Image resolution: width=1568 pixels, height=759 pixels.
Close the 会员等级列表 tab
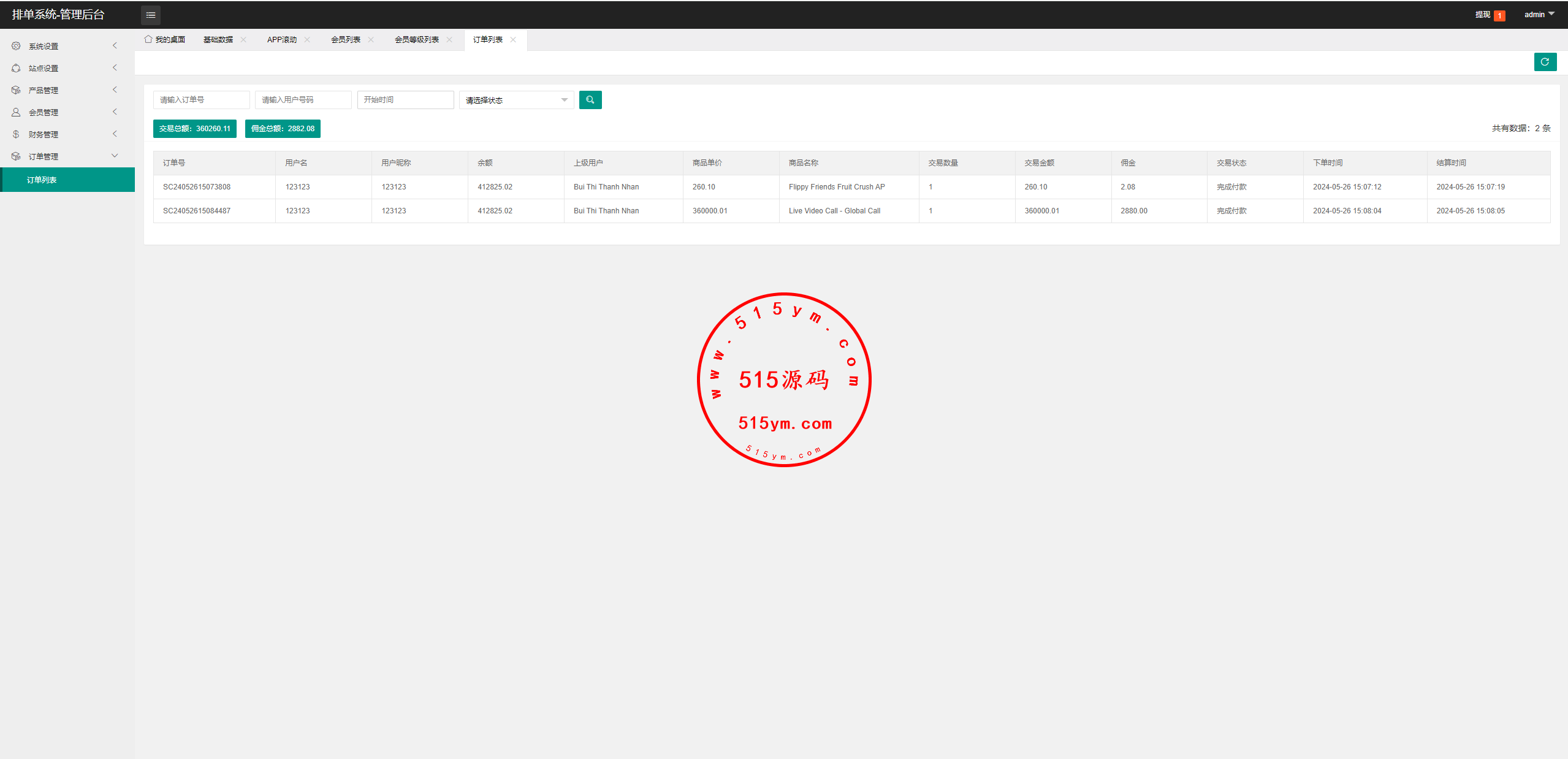point(449,40)
